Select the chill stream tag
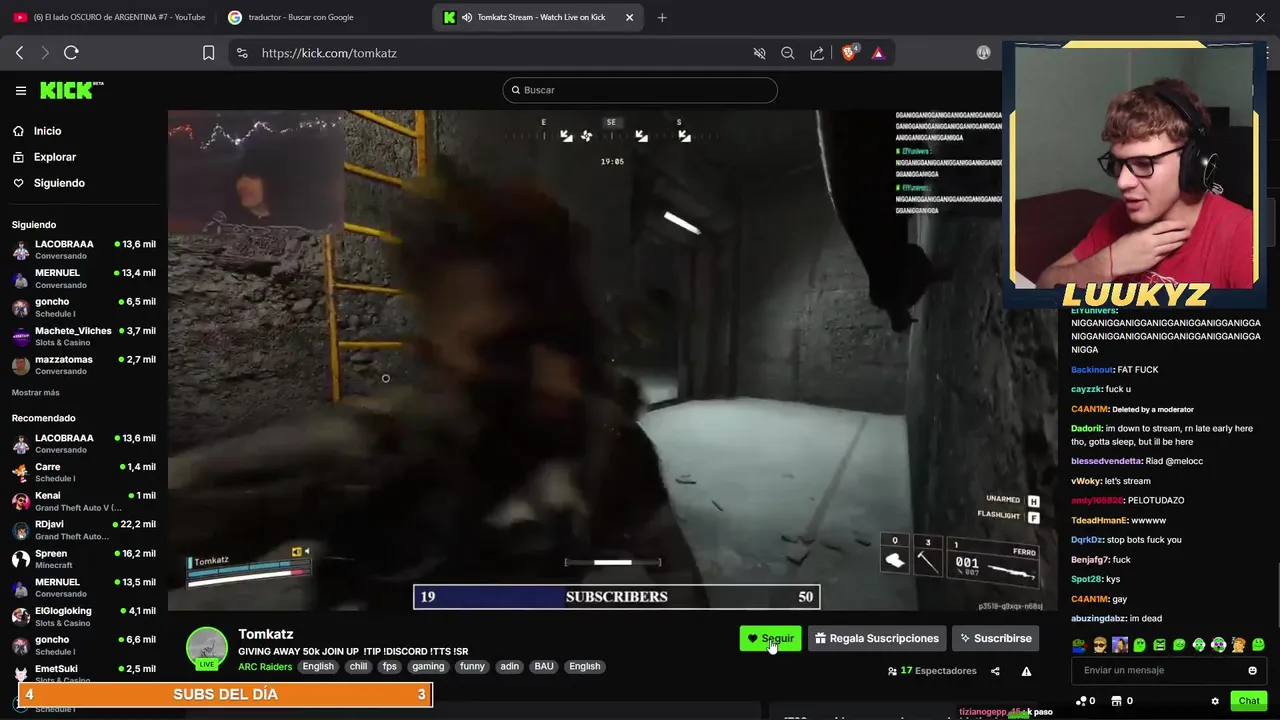This screenshot has width=1280, height=720. [358, 667]
